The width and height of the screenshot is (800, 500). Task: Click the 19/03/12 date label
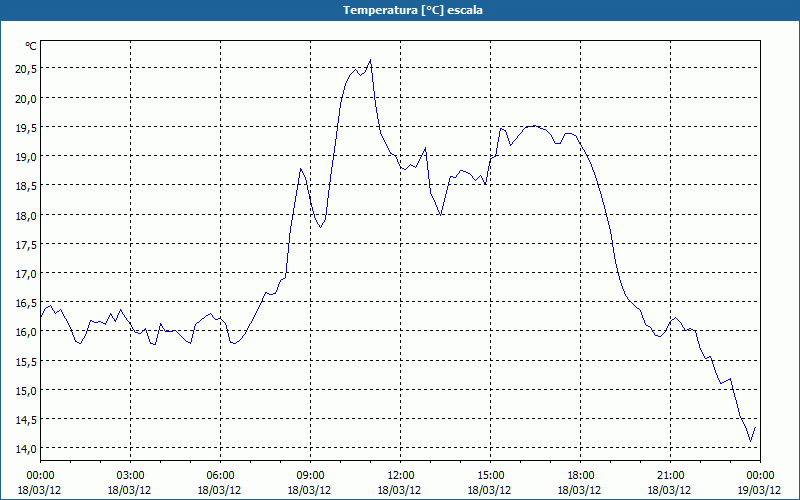point(760,490)
